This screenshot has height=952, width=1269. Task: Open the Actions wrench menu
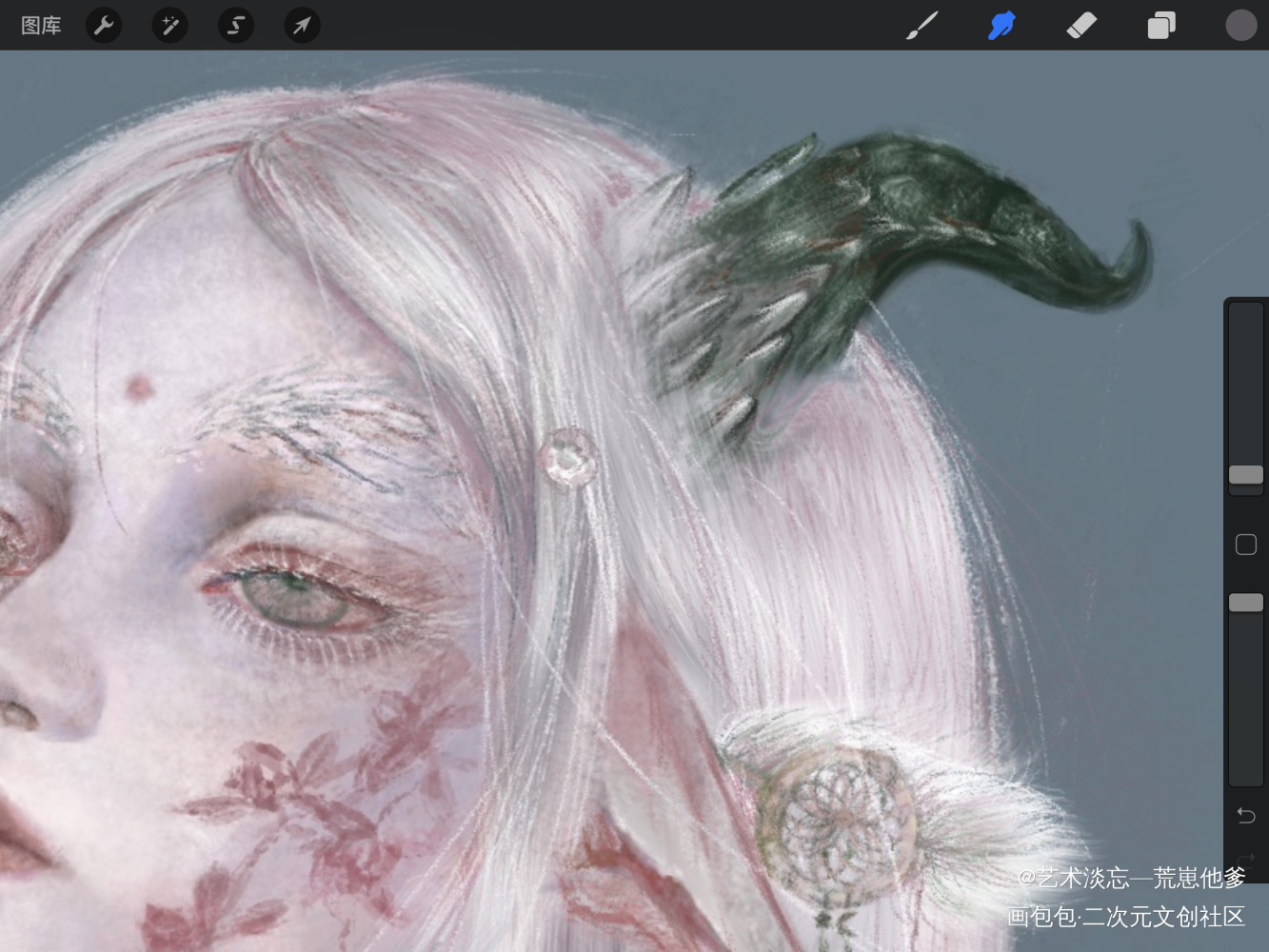104,26
